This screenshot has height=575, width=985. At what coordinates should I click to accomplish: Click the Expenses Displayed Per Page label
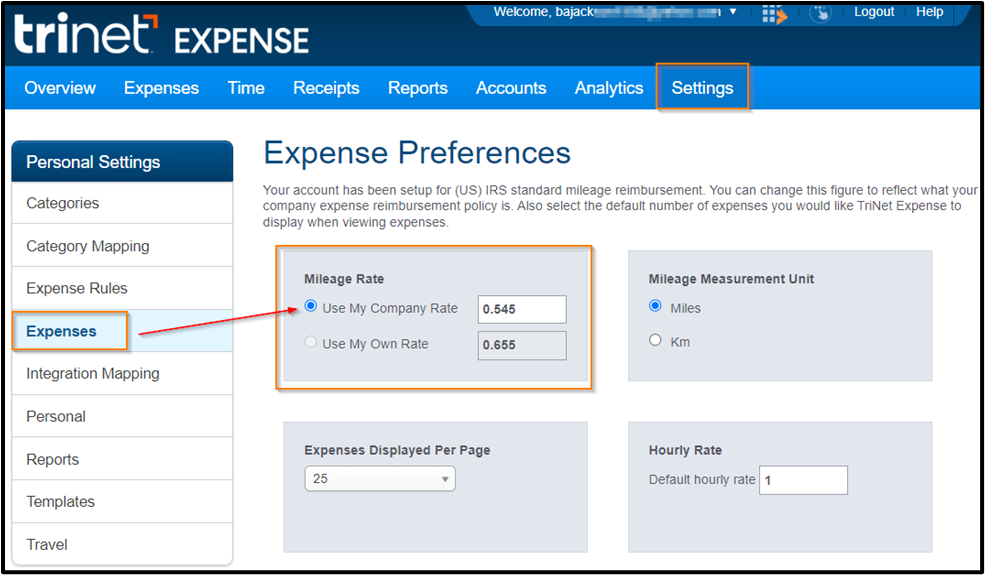click(397, 451)
